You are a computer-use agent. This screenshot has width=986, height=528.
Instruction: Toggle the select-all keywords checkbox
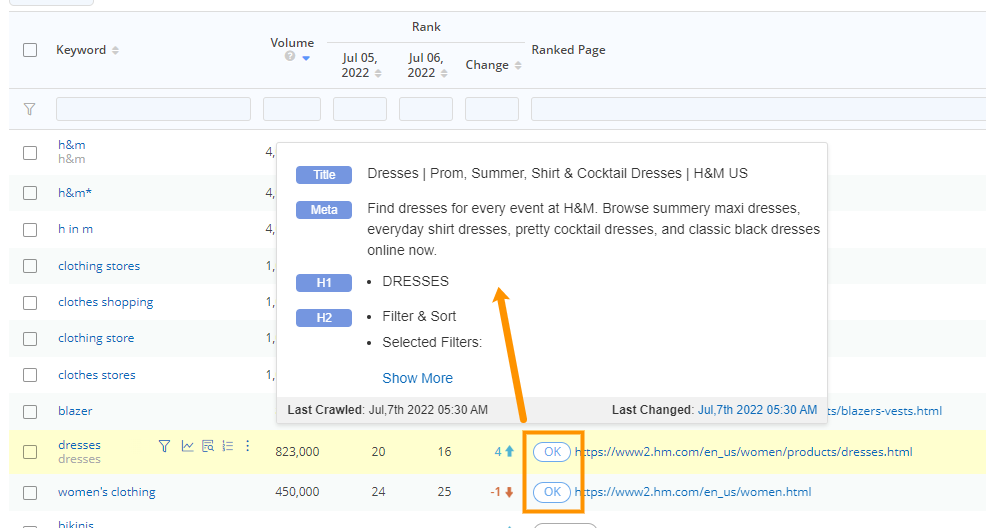pyautogui.click(x=30, y=50)
